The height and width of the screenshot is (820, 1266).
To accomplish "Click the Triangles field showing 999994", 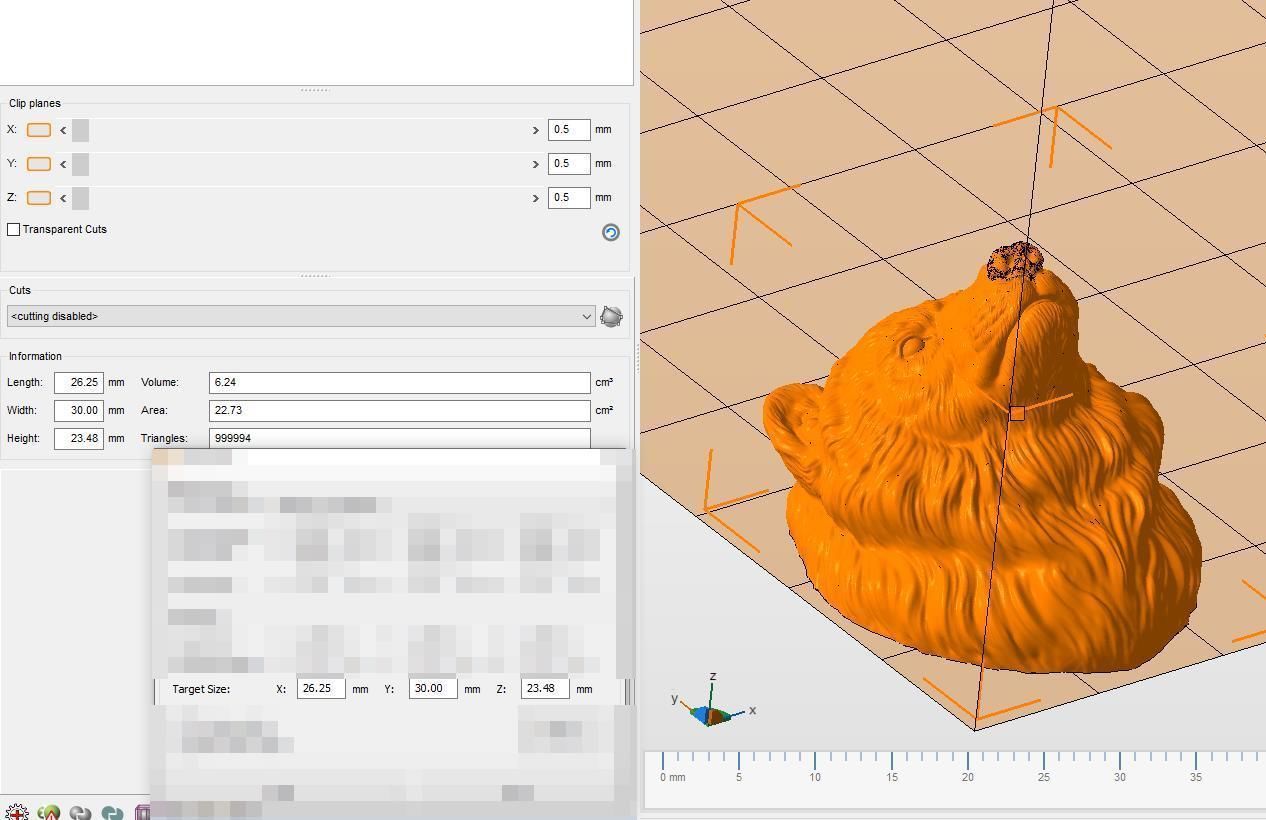I will click(x=400, y=438).
